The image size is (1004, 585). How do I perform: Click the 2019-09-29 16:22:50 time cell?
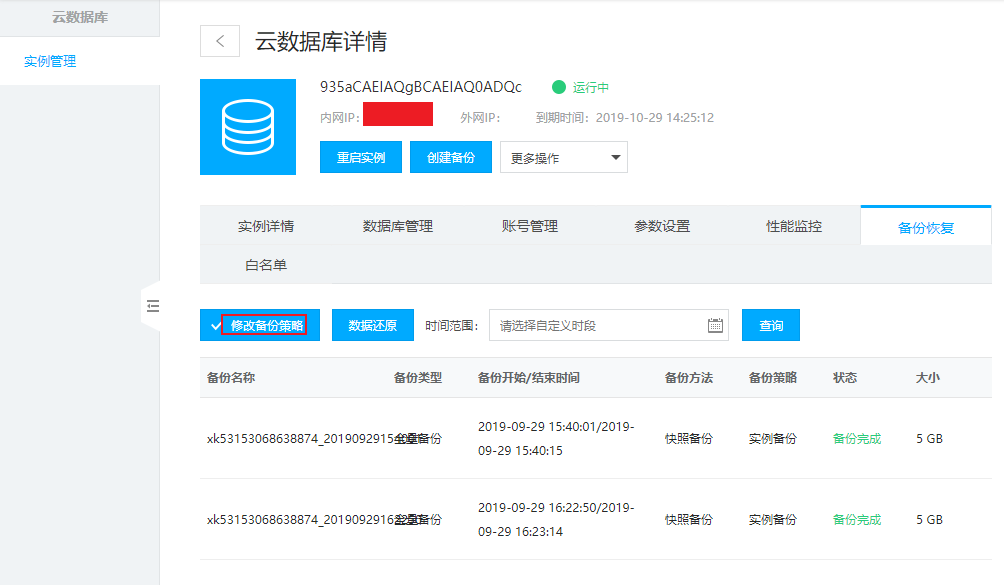(556, 519)
